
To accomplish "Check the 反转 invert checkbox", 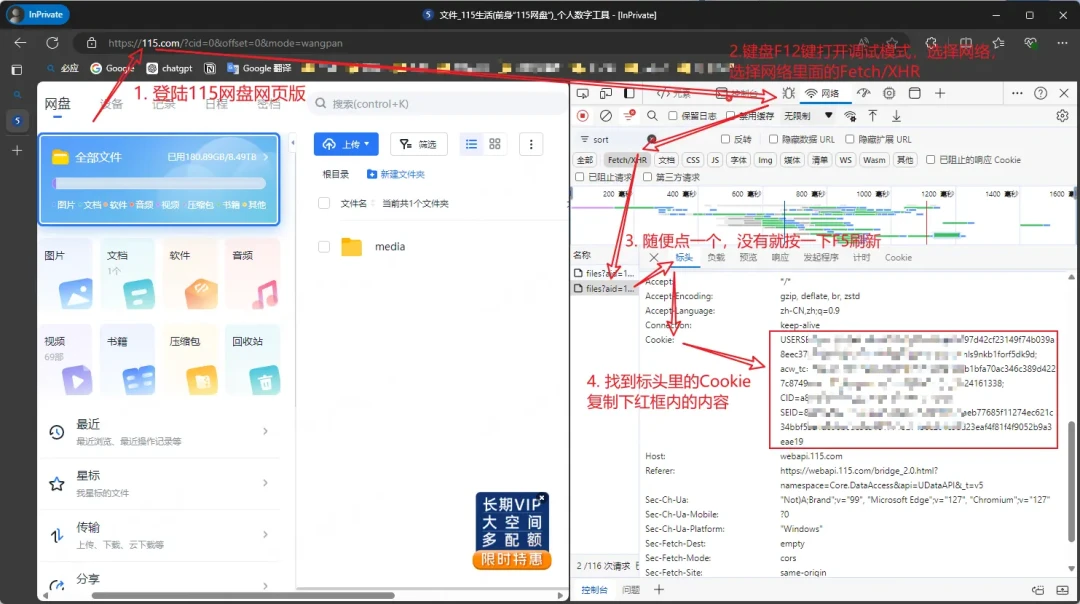I will click(725, 139).
